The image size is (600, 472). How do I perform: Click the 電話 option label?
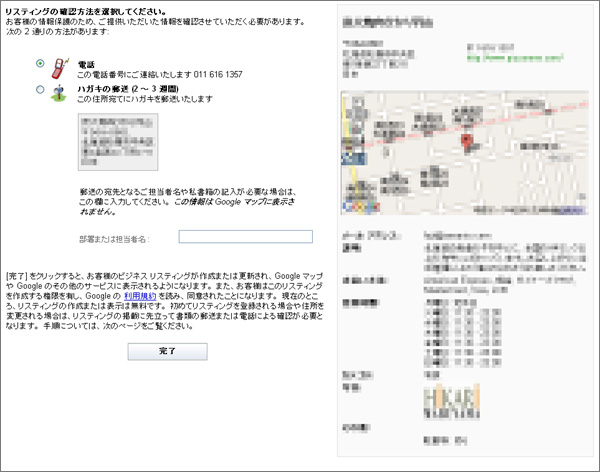[x=87, y=63]
